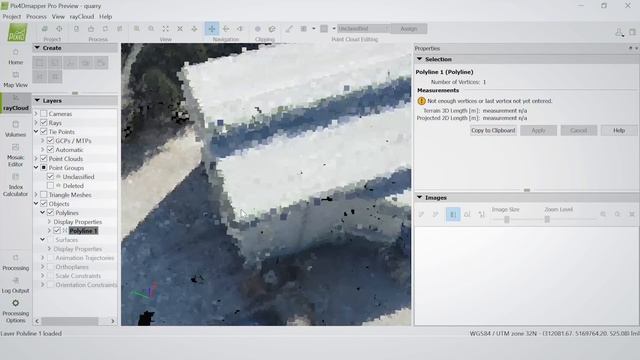Open the rayCloud menu
Image resolution: width=640 pixels, height=360 pixels.
tap(82, 16)
